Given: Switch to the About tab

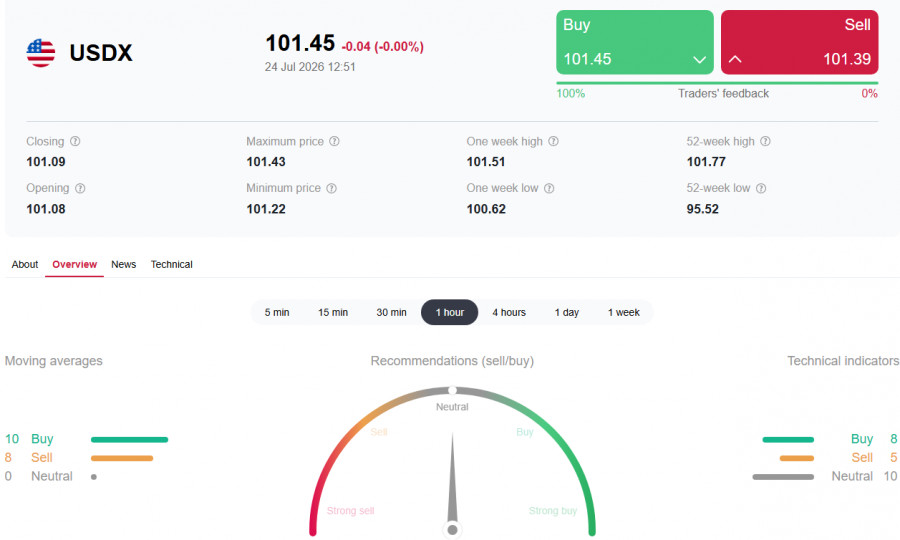Looking at the screenshot, I should point(25,265).
